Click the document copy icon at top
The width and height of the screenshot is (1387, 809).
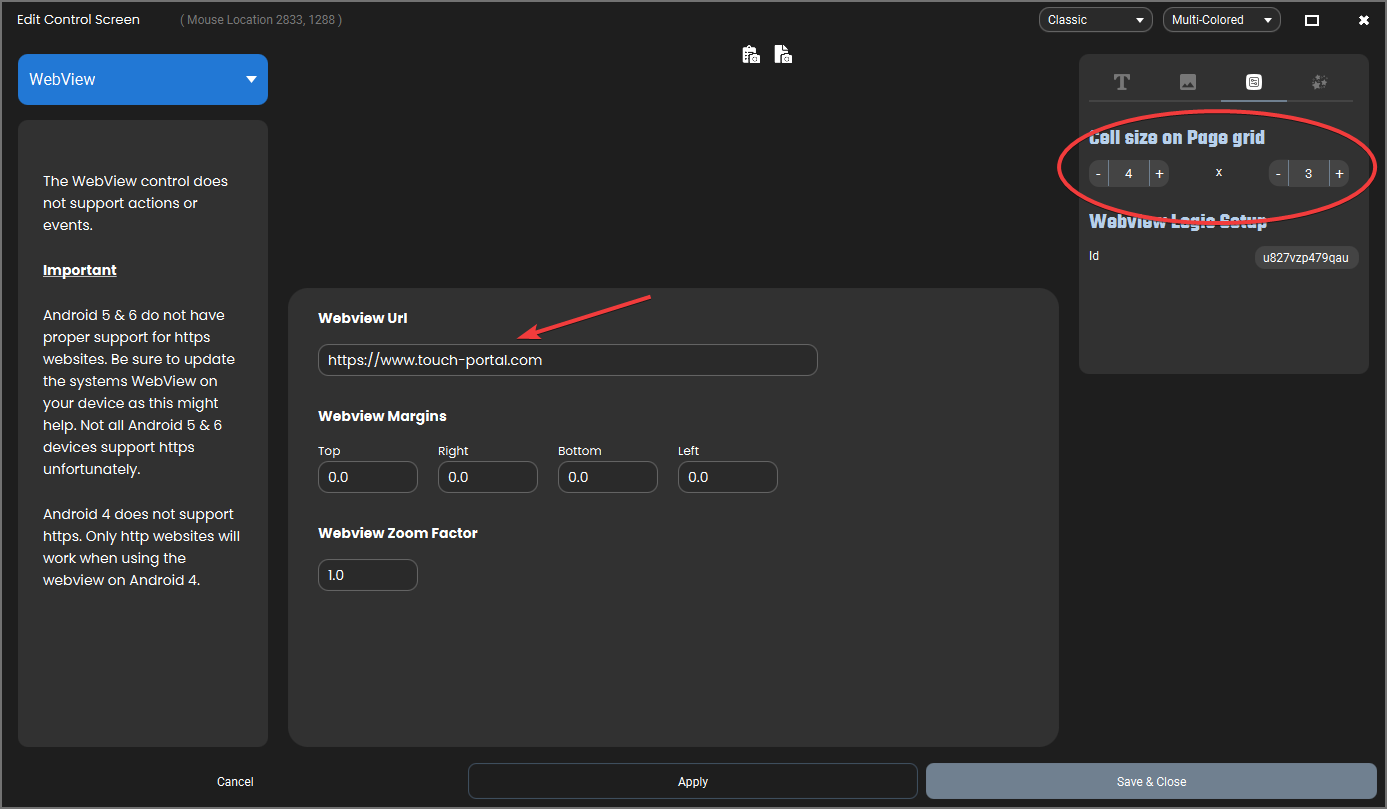[782, 54]
